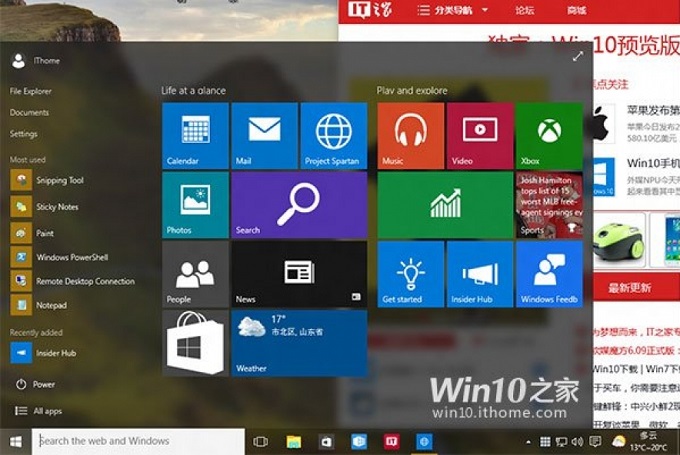Focus the Search the web and Windows box
The height and width of the screenshot is (455, 680).
[x=138, y=442]
